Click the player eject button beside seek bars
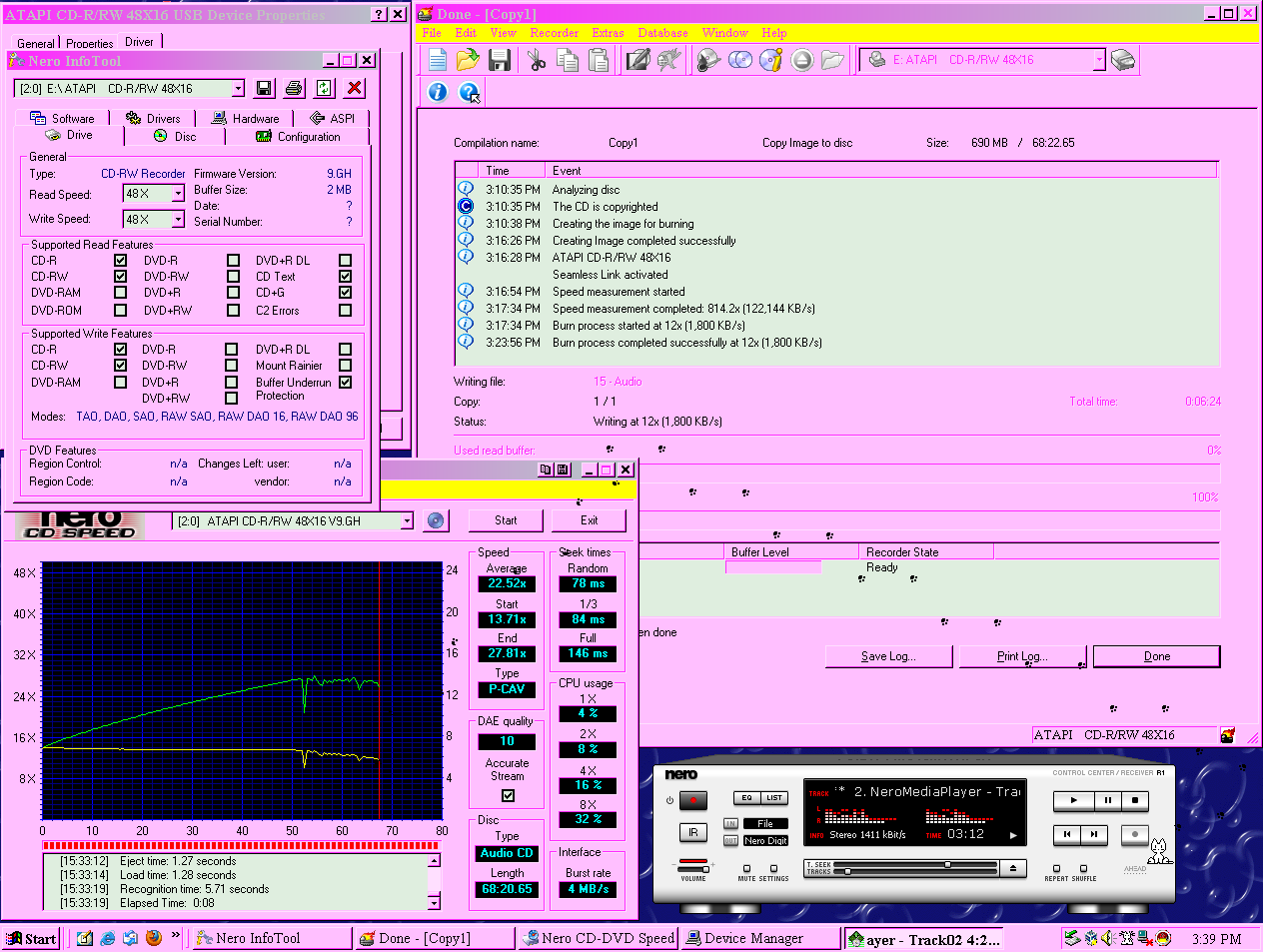The width and height of the screenshot is (1263, 952). click(1012, 868)
